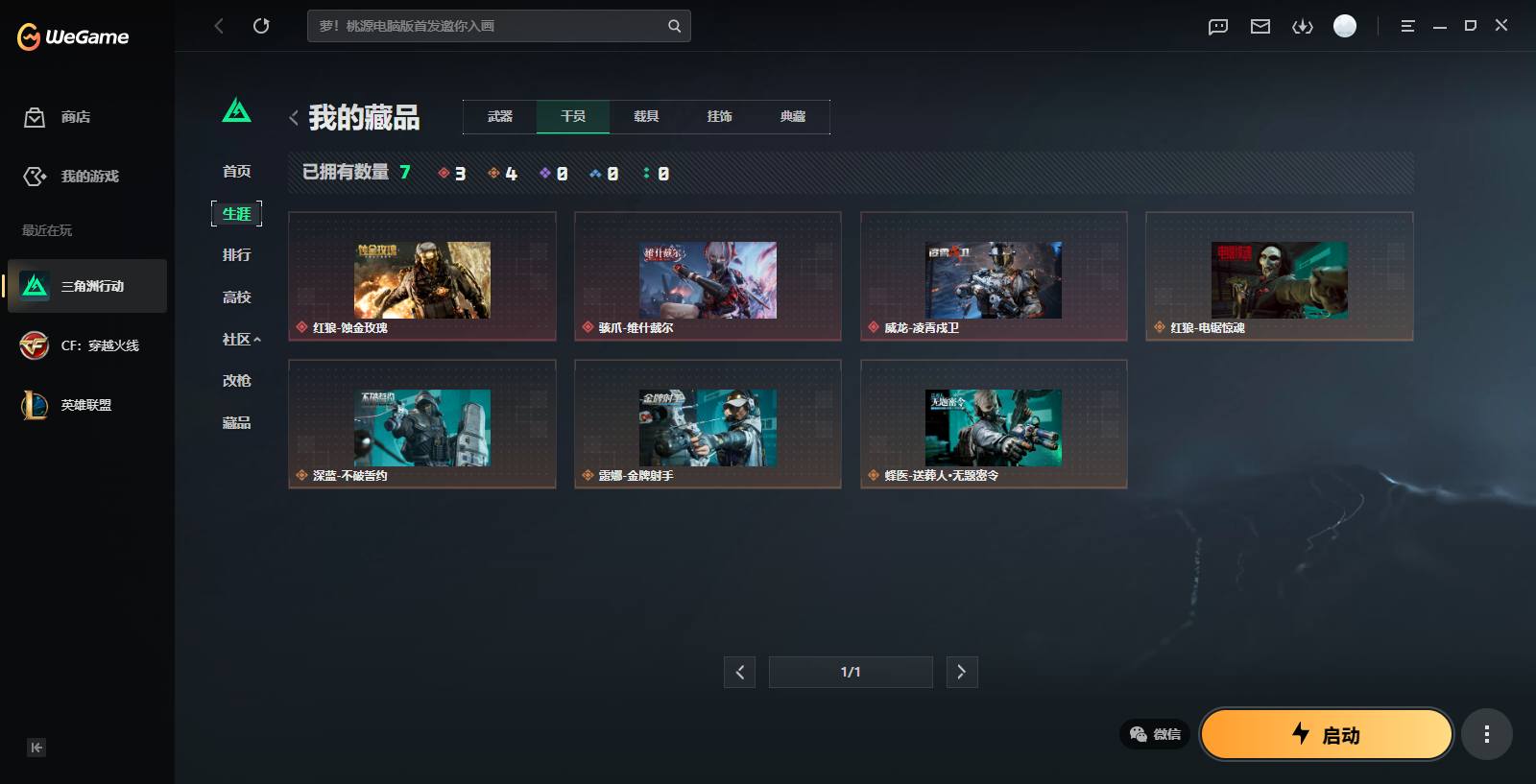This screenshot has width=1536, height=784.
Task: Open 我的游戏 in the sidebar
Action: coord(71,177)
